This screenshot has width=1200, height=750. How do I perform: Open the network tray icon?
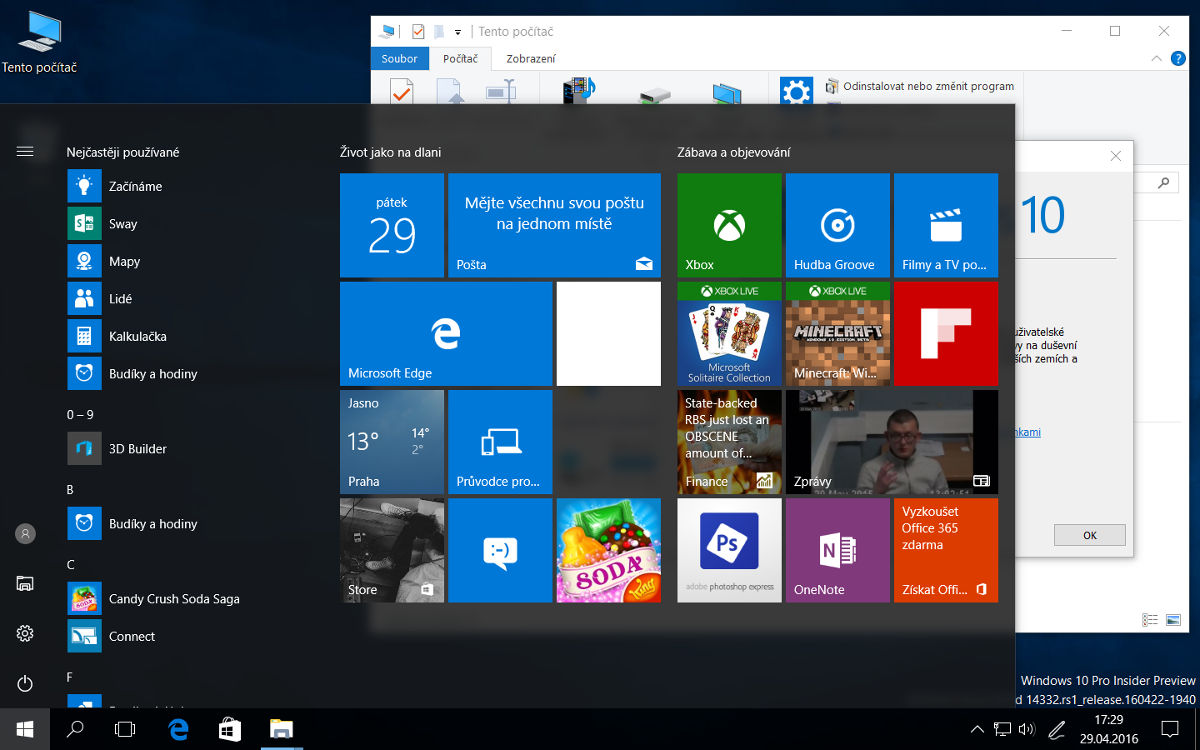point(1003,729)
